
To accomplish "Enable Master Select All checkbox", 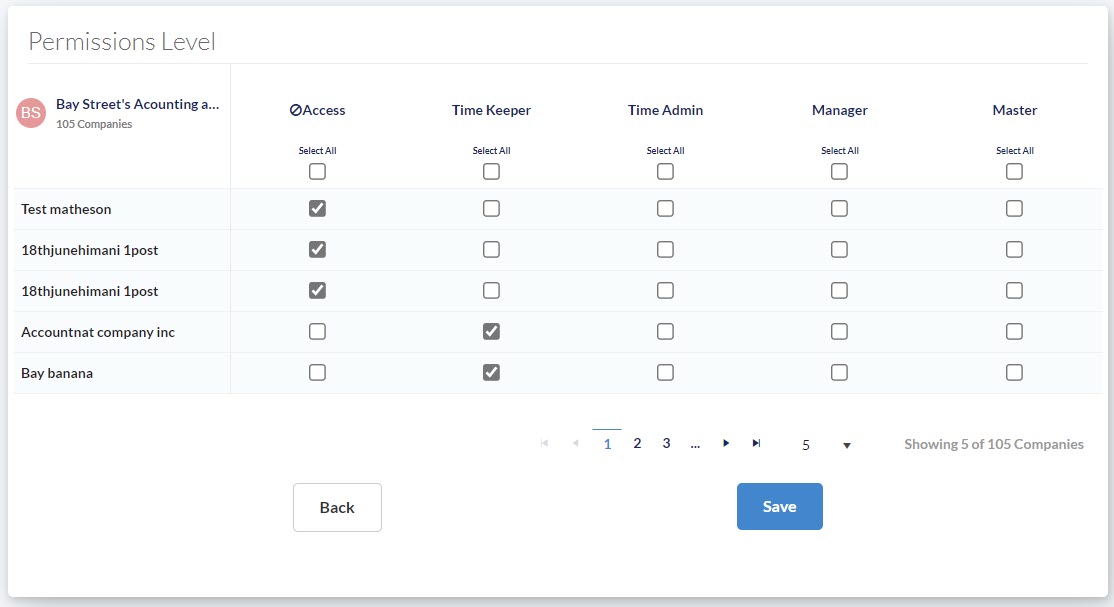I will (1014, 171).
